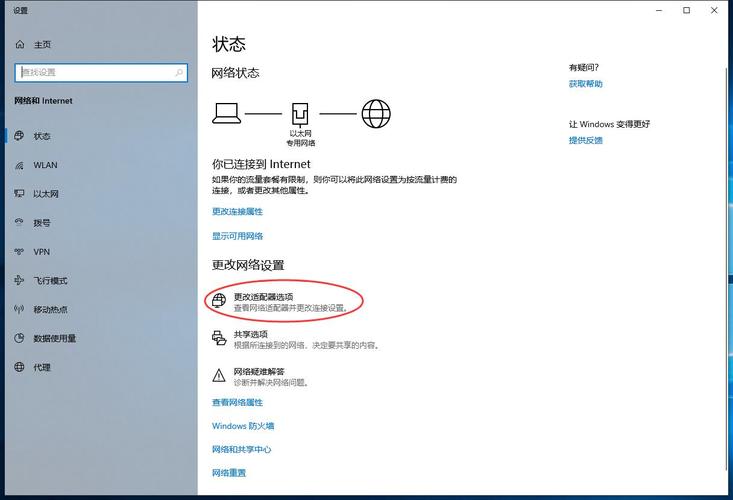
Task: Click the Ethernet adapter icon in diagram
Action: coord(300,114)
